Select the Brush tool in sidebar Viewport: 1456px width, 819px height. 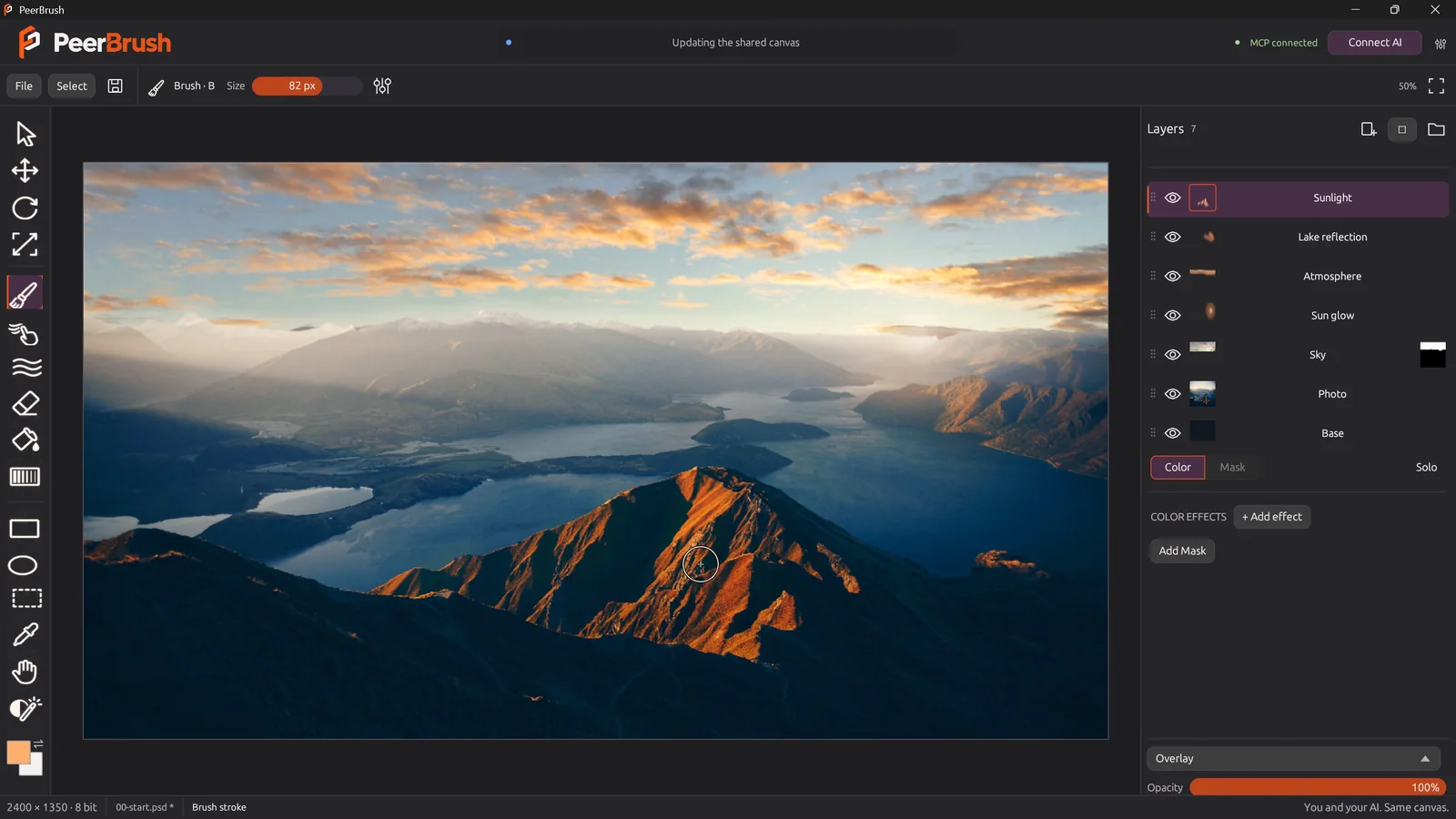coord(25,294)
